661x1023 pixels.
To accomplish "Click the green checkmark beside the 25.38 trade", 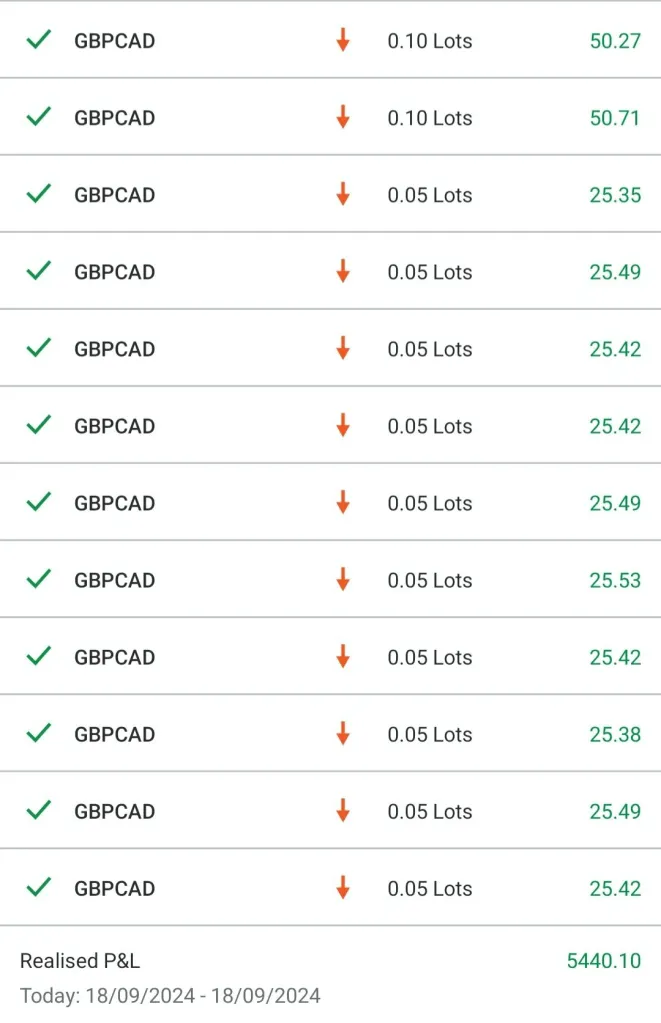I will (x=38, y=733).
